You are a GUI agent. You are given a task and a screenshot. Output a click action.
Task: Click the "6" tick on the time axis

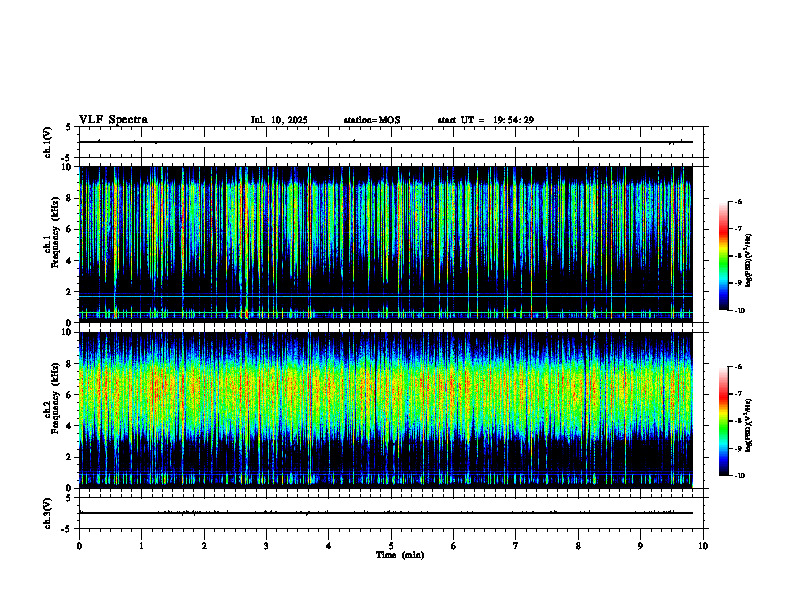[x=454, y=546]
